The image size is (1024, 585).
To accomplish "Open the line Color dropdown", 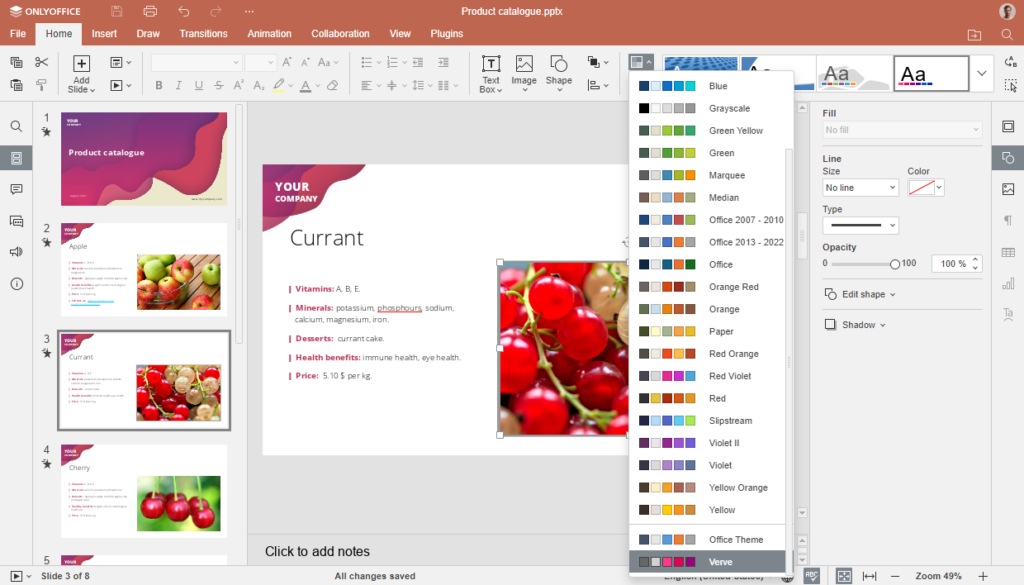I will coord(928,187).
